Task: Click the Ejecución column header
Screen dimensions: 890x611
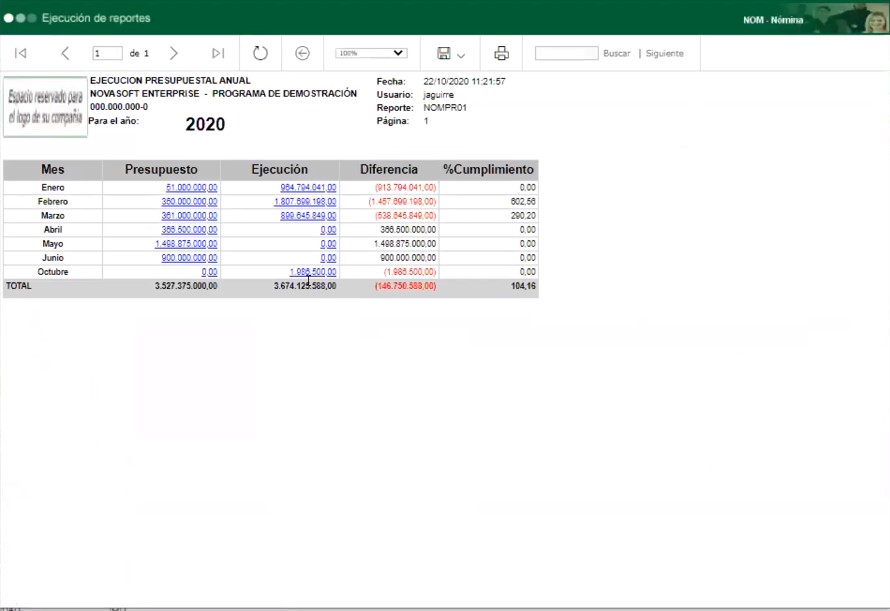Action: (279, 169)
